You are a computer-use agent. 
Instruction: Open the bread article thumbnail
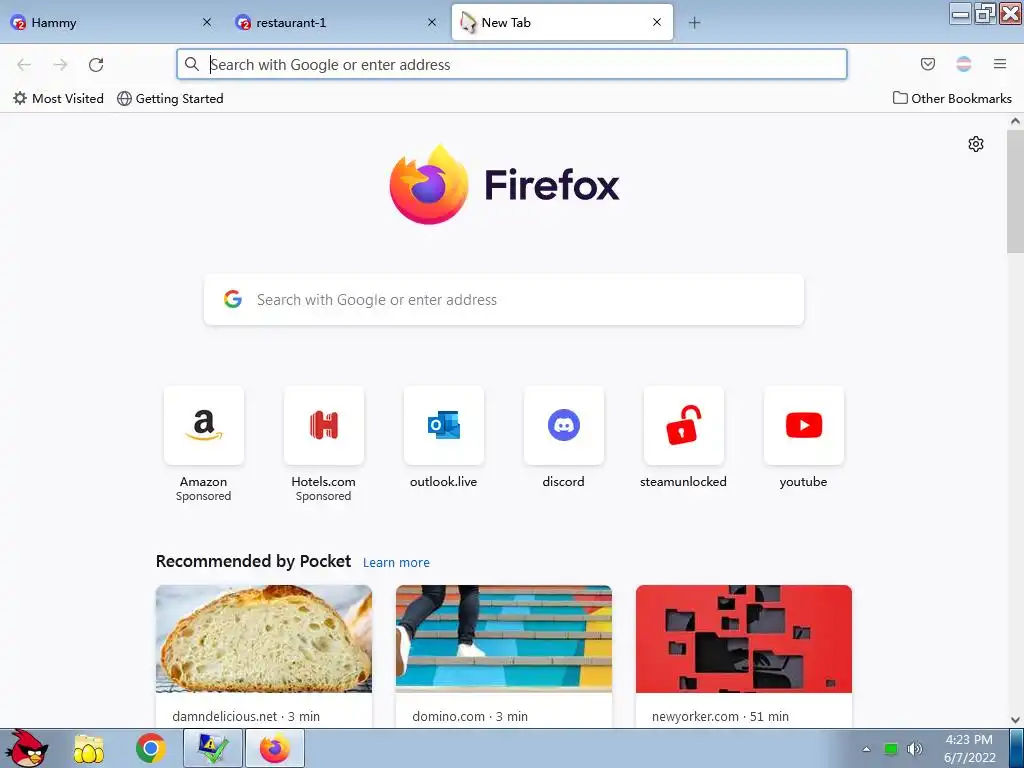264,639
